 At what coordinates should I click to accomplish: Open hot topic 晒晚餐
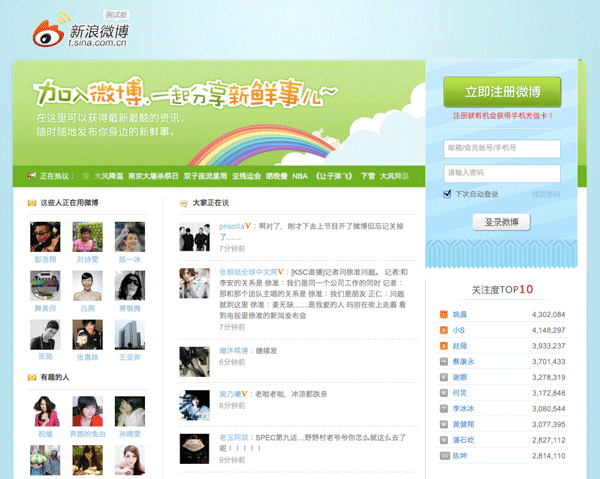click(x=277, y=176)
